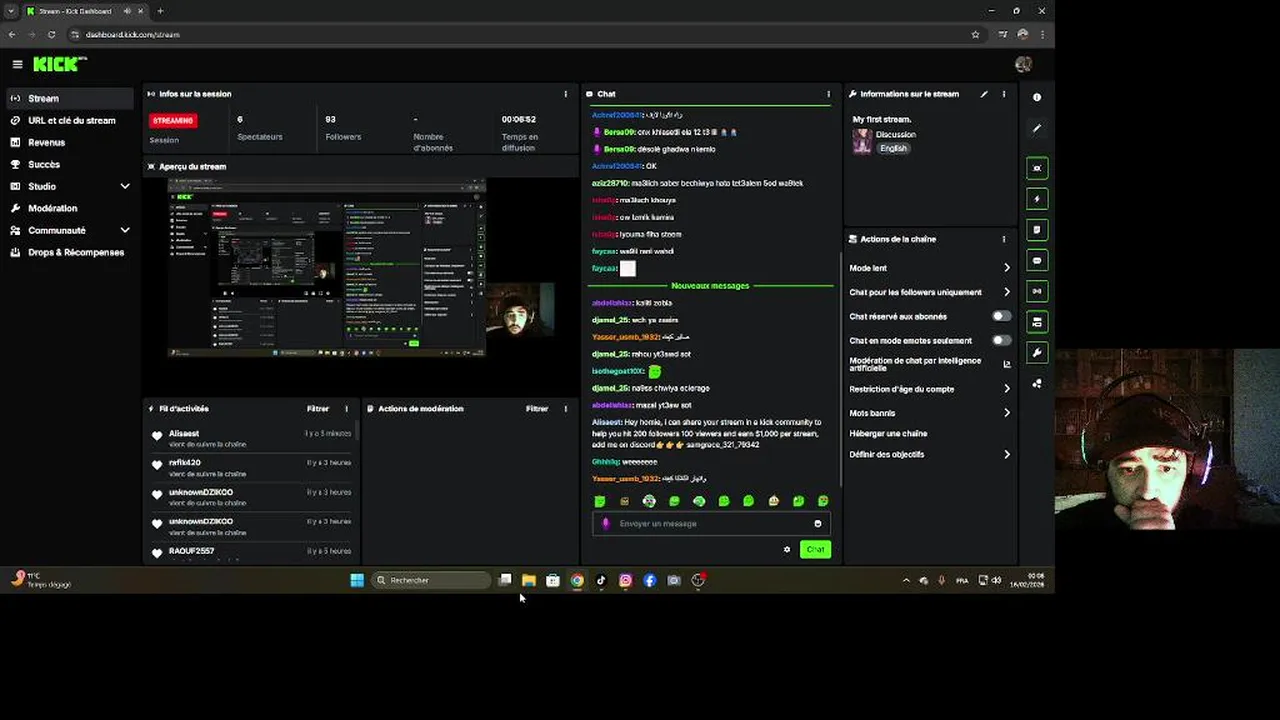
Task: Click inside the Envoyer un message field
Action: (x=711, y=524)
